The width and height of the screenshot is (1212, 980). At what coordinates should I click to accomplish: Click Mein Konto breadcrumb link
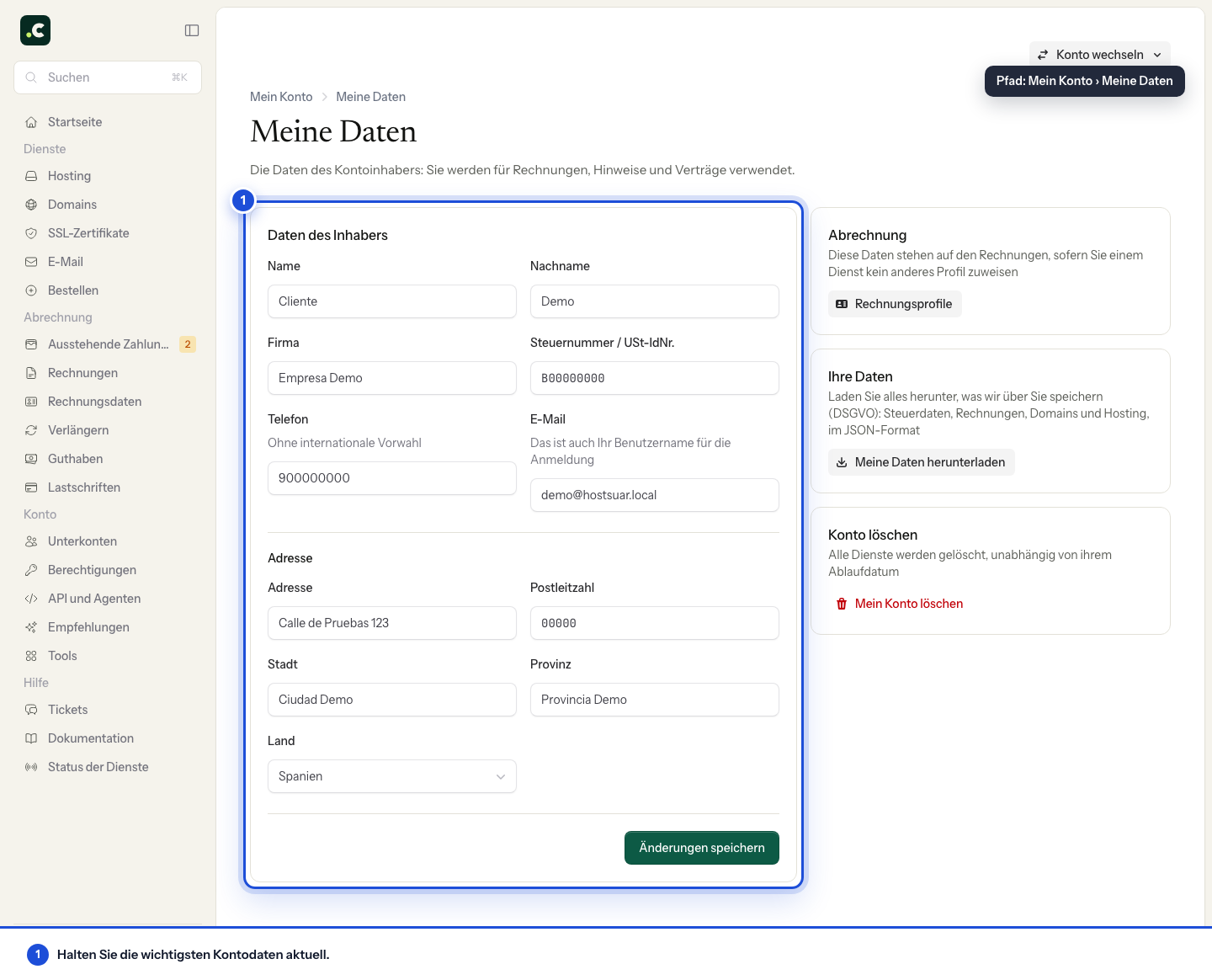281,97
